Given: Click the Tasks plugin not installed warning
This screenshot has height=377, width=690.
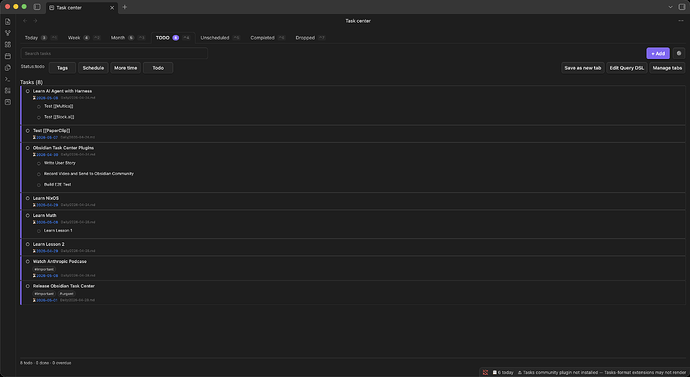Looking at the screenshot, I should 601,372.
